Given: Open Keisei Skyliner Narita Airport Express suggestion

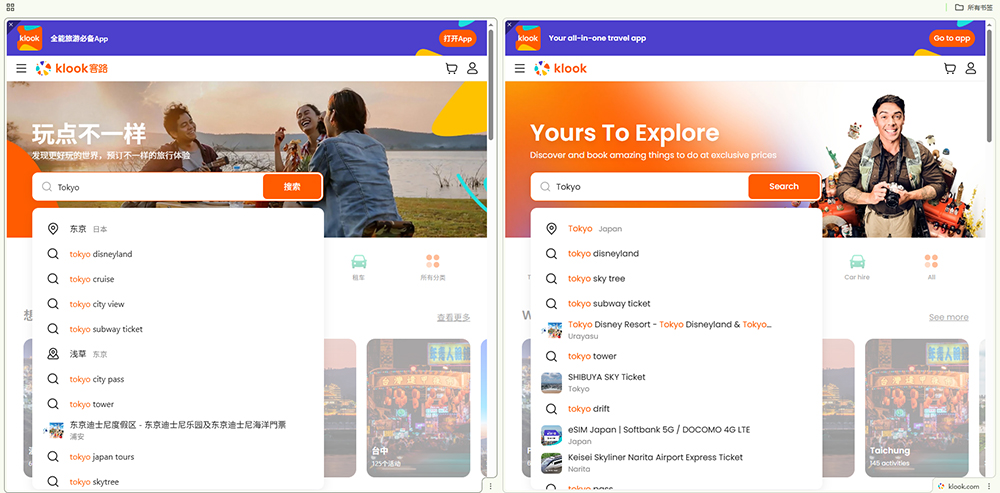Looking at the screenshot, I should 676,463.
